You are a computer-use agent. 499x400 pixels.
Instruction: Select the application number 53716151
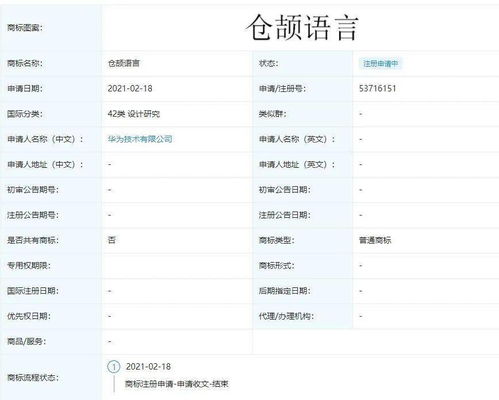click(377, 89)
